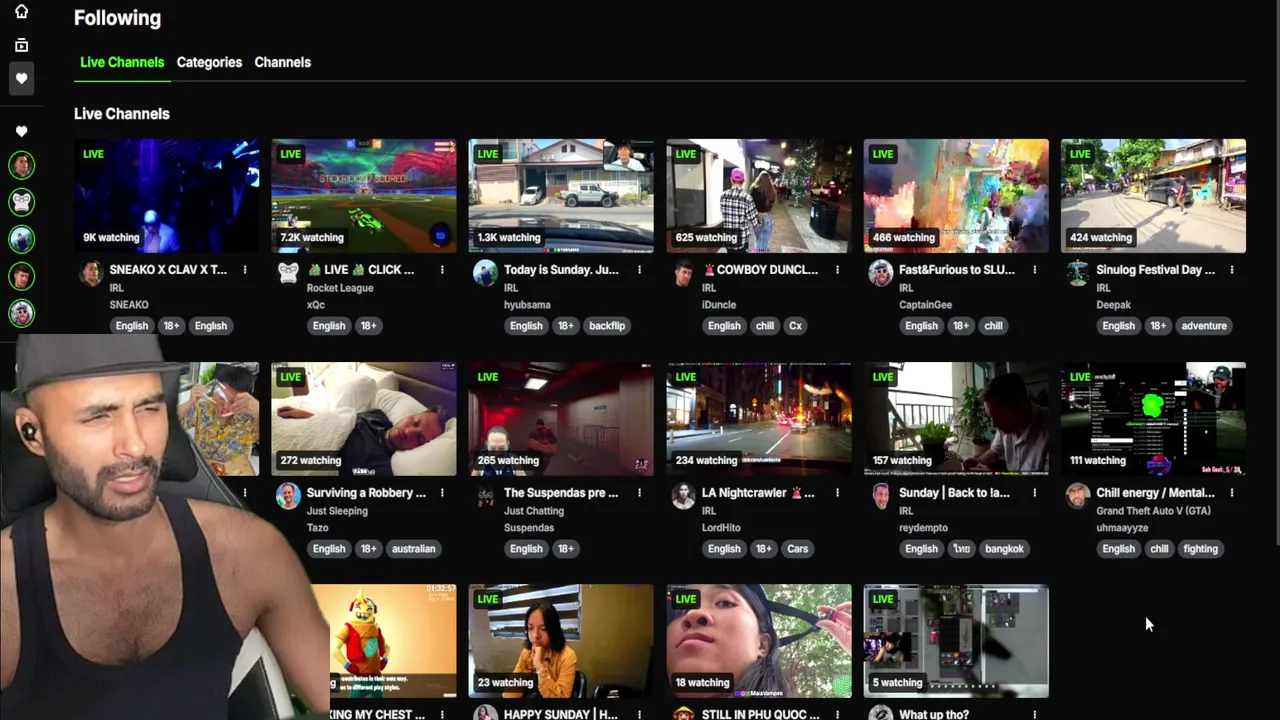Switch to the Categories tab
Screen dimensions: 1280x720
click(x=209, y=62)
